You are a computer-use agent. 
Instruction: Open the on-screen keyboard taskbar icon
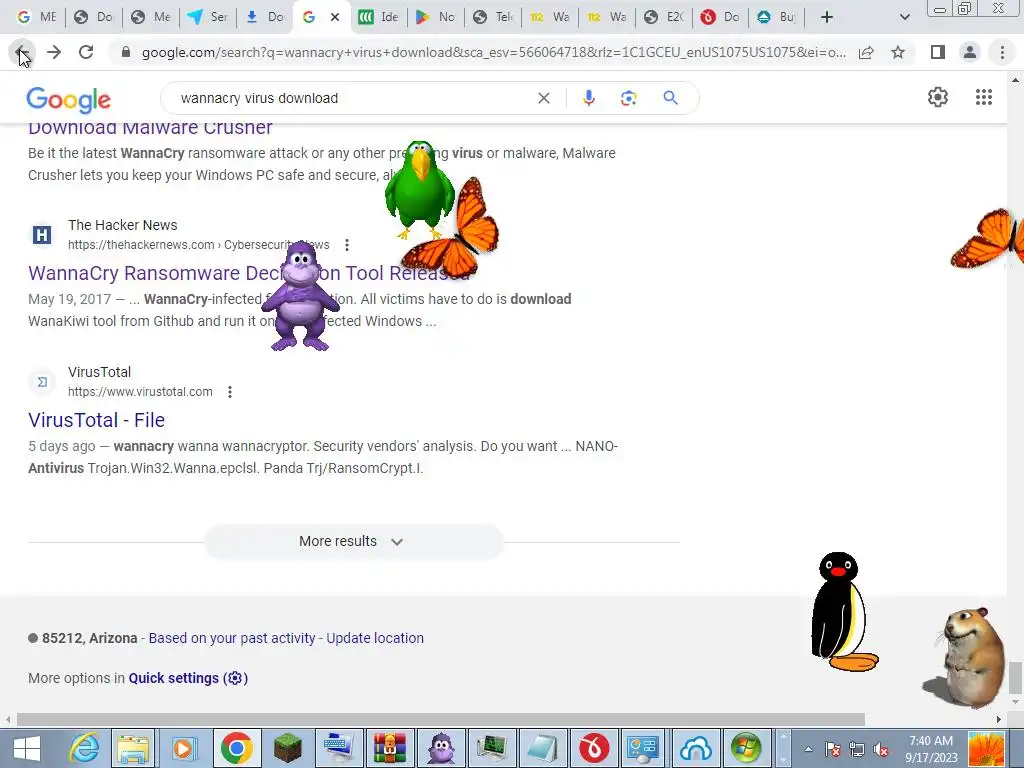click(x=338, y=748)
